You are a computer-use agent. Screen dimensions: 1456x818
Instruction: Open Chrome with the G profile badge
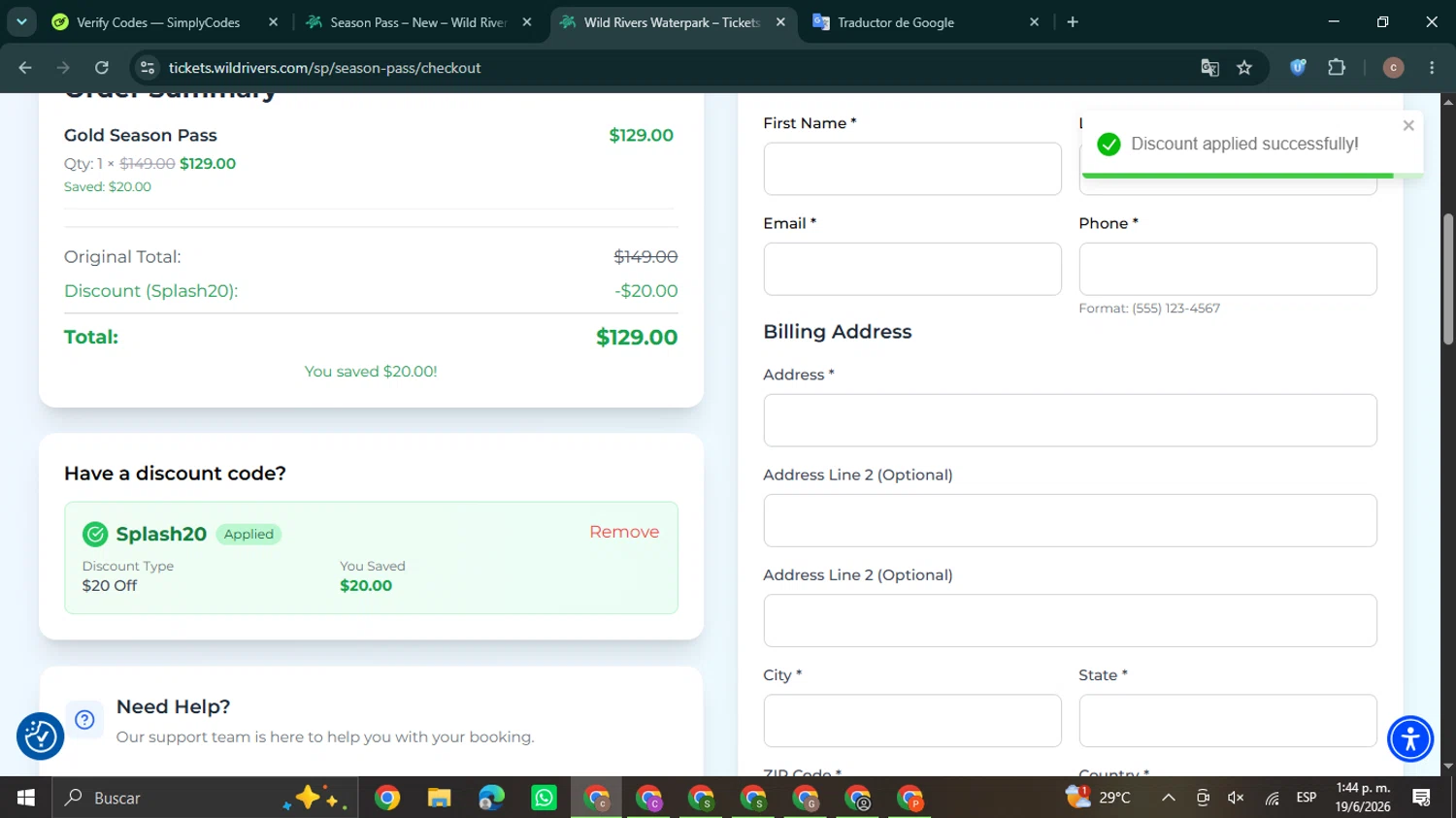[806, 799]
